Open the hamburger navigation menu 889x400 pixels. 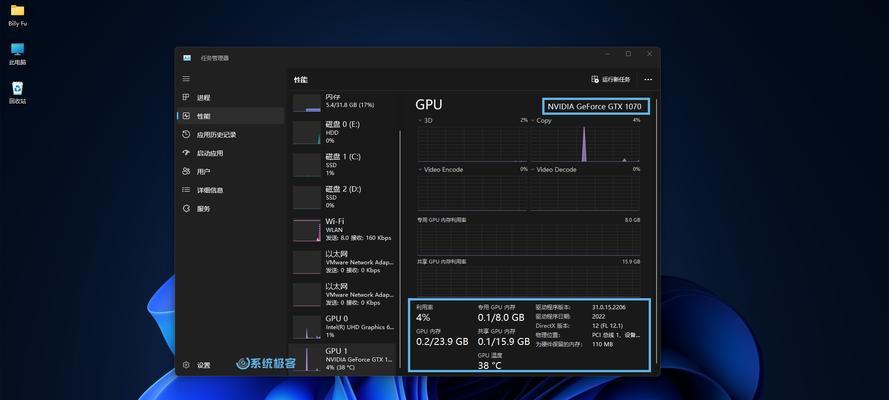(186, 79)
